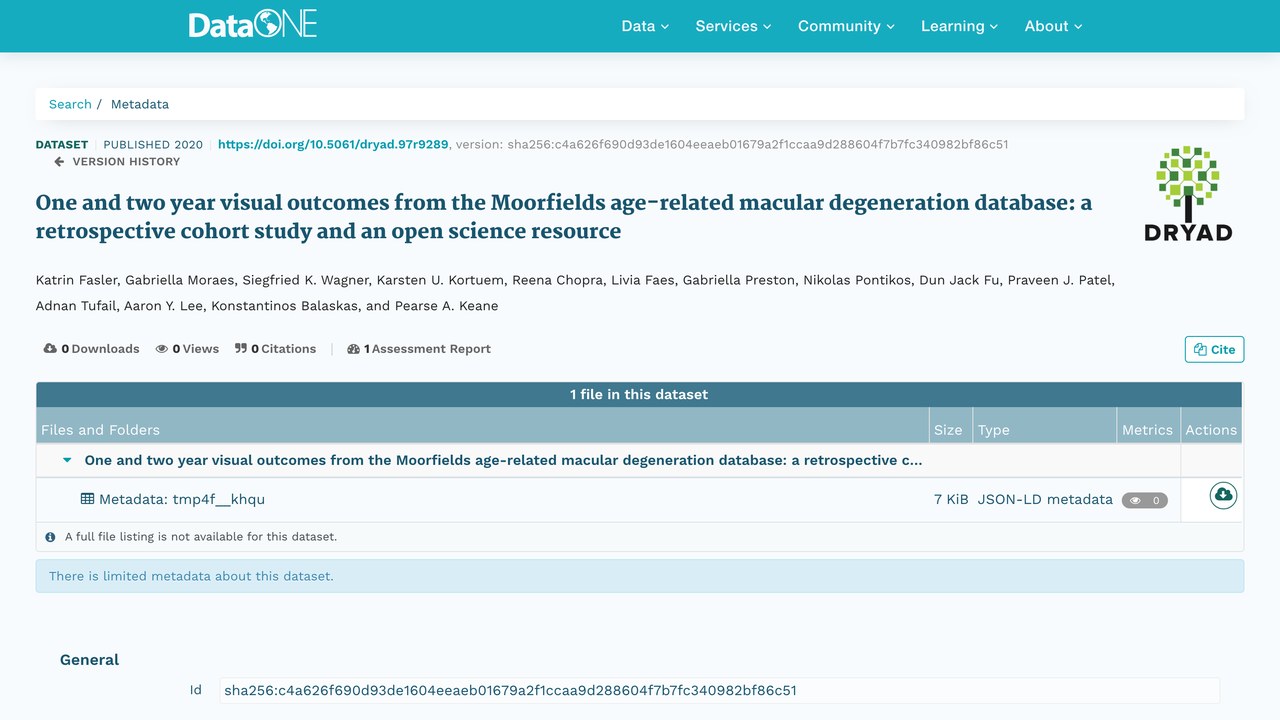Screen dimensions: 1280x720
Task: Click the dataset title heading
Action: (x=564, y=217)
